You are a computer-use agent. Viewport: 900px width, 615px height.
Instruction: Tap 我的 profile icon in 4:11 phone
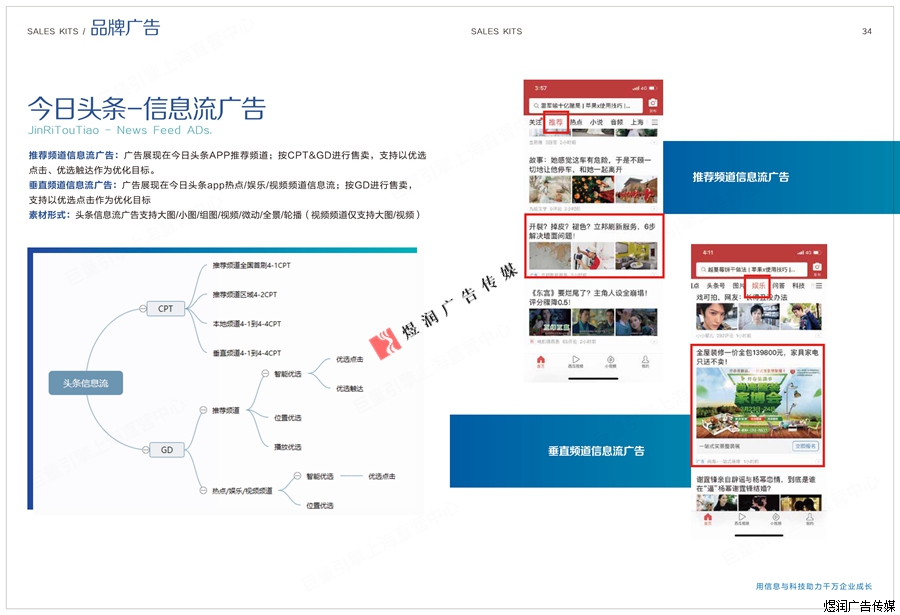[809, 519]
